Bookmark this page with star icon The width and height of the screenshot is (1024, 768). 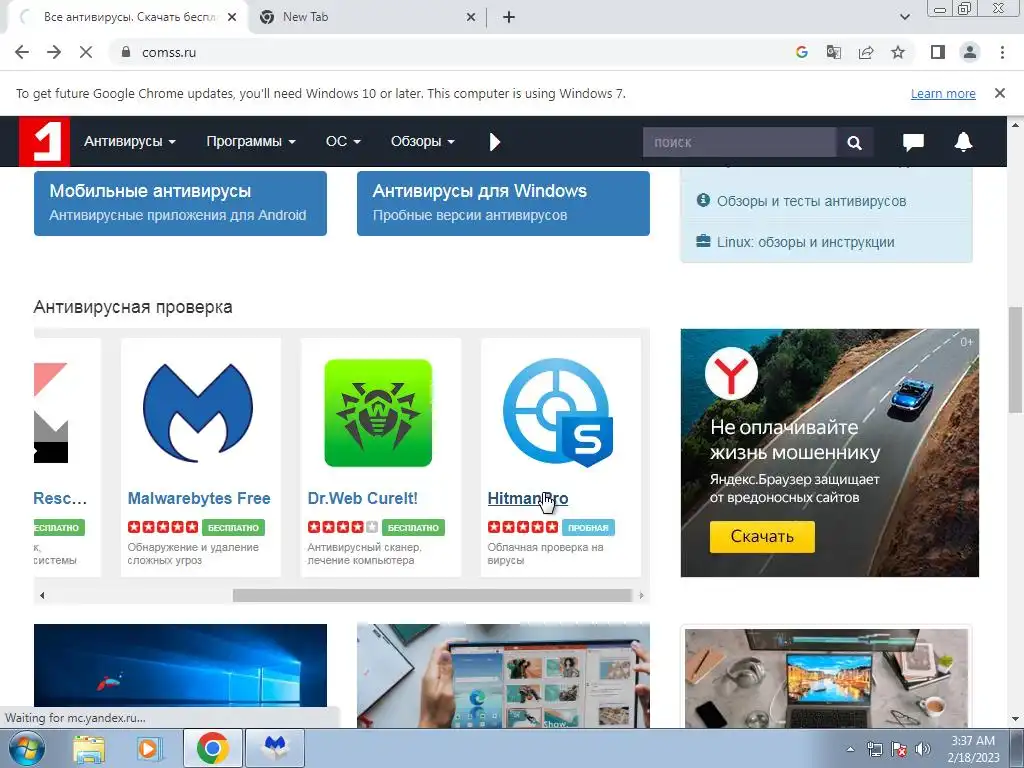click(898, 52)
